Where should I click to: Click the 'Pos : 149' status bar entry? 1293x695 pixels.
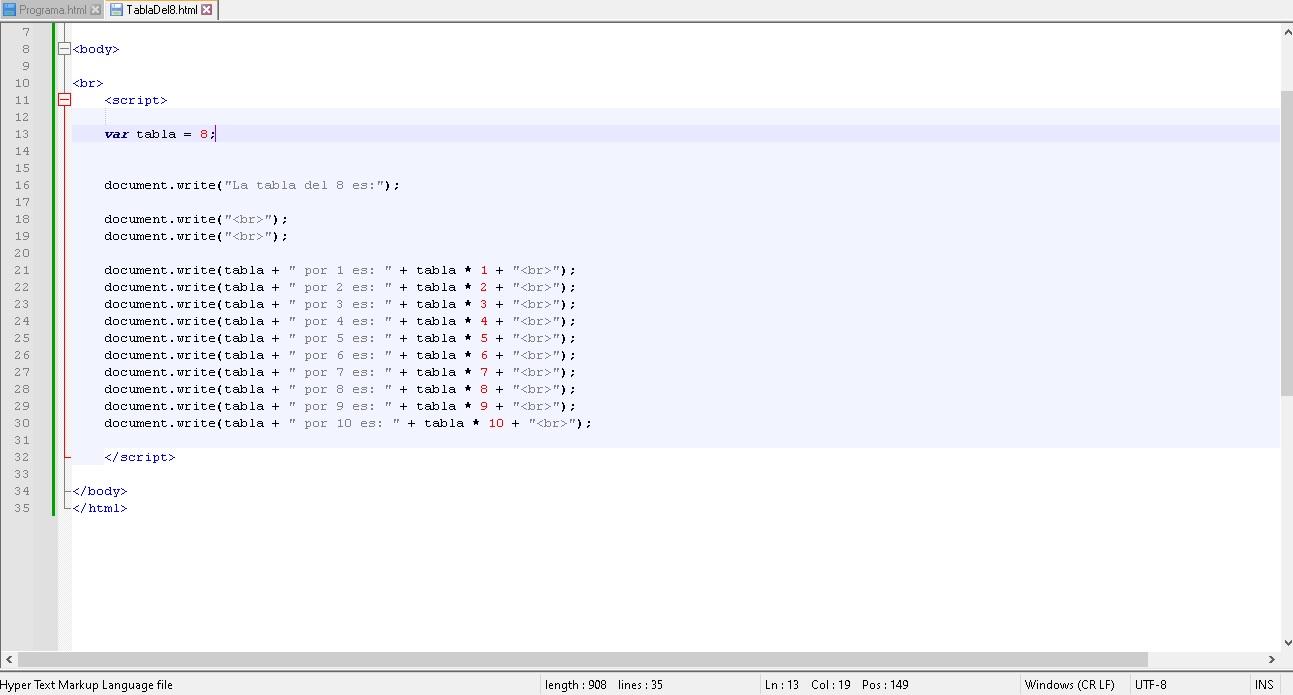point(885,685)
